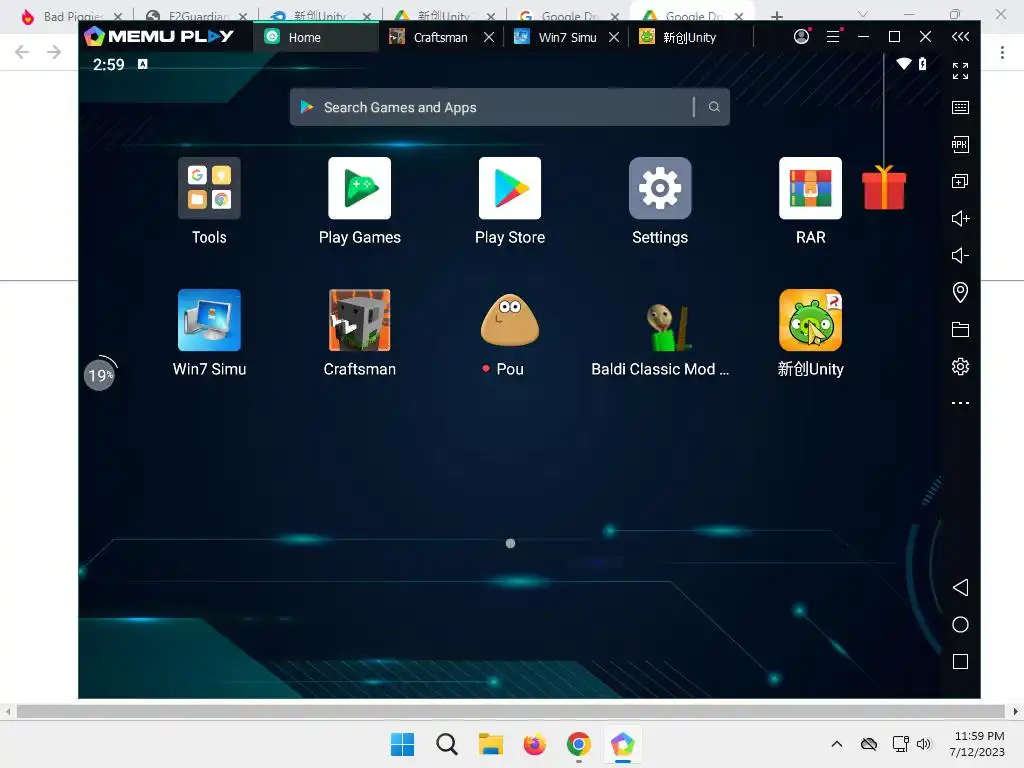Image resolution: width=1024 pixels, height=768 pixels.
Task: Open the 新创Unity app icon
Action: [x=810, y=320]
